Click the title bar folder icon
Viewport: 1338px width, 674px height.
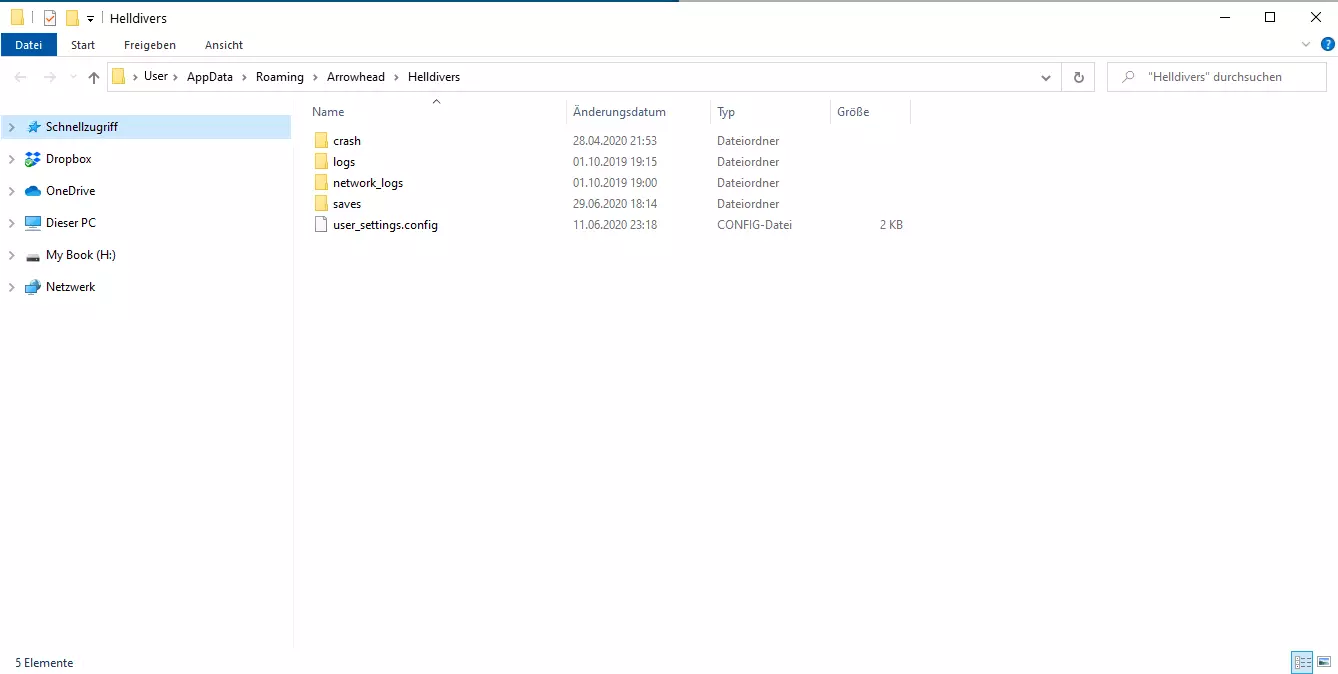tap(17, 18)
